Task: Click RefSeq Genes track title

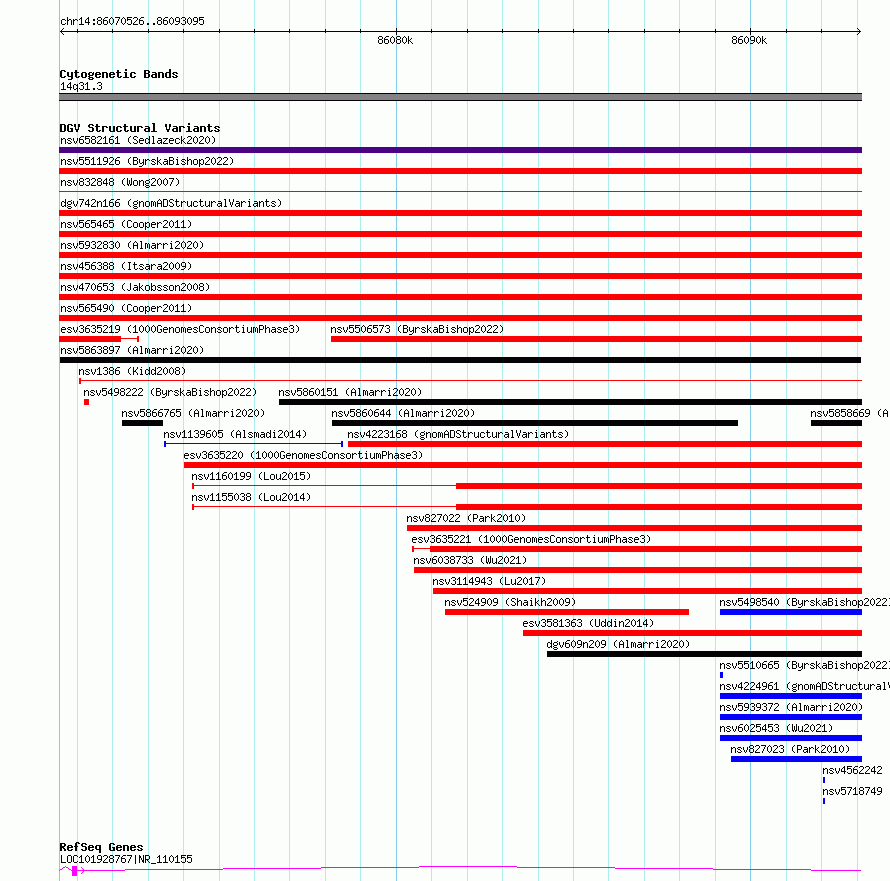Action: [101, 848]
